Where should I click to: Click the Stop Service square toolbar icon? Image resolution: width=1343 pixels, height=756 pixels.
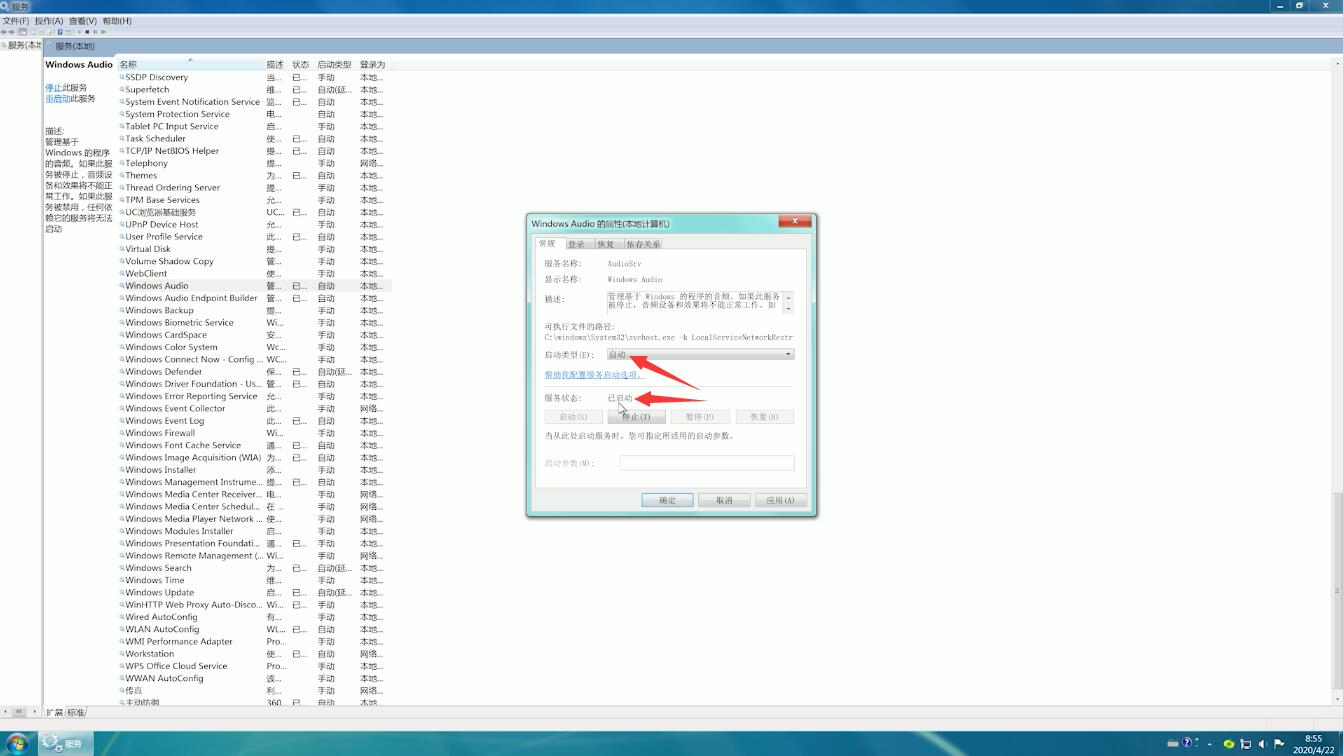click(x=87, y=32)
